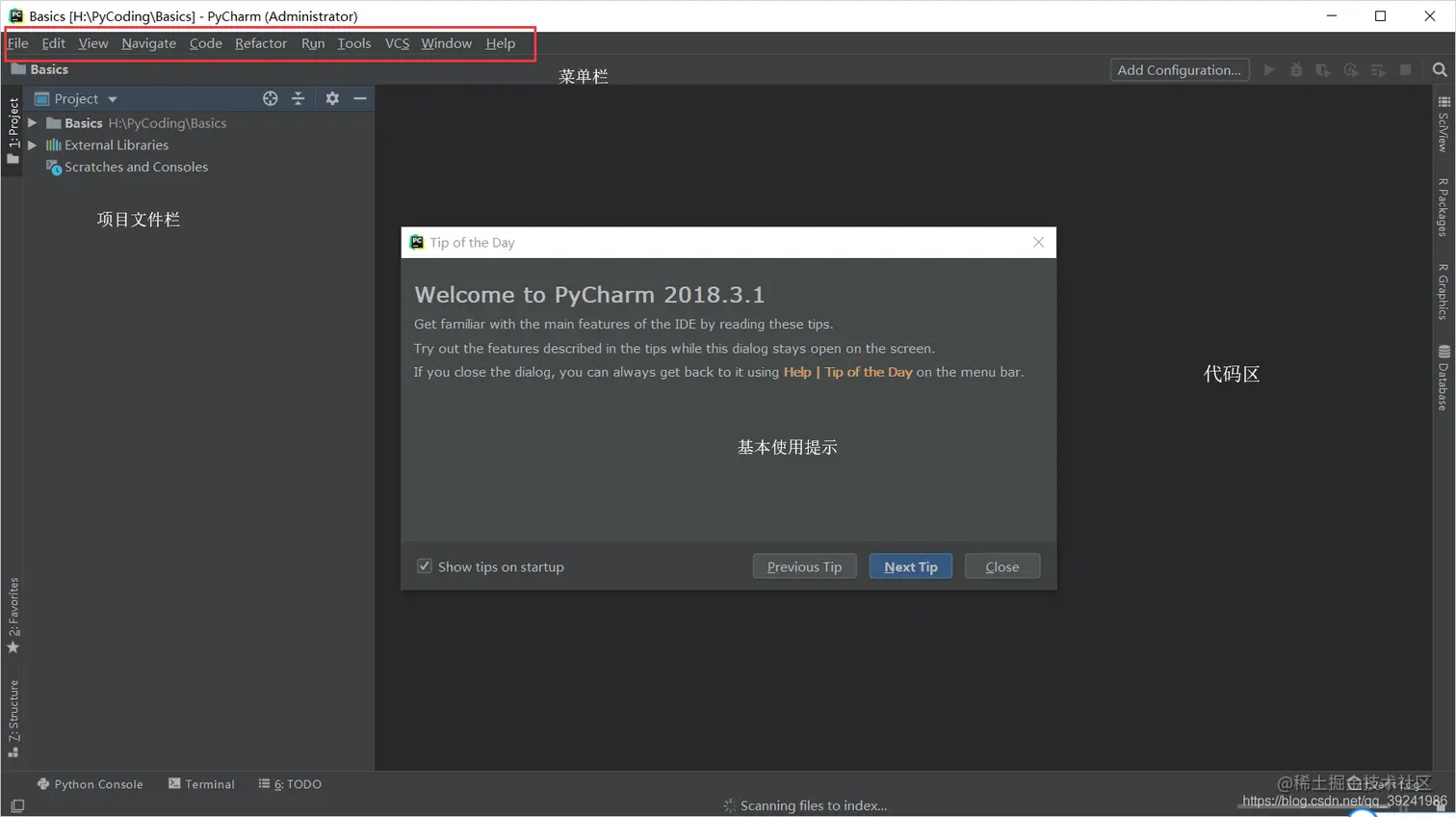The width and height of the screenshot is (1456, 817).
Task: Click the Close button in tip dialog
Action: (1001, 567)
